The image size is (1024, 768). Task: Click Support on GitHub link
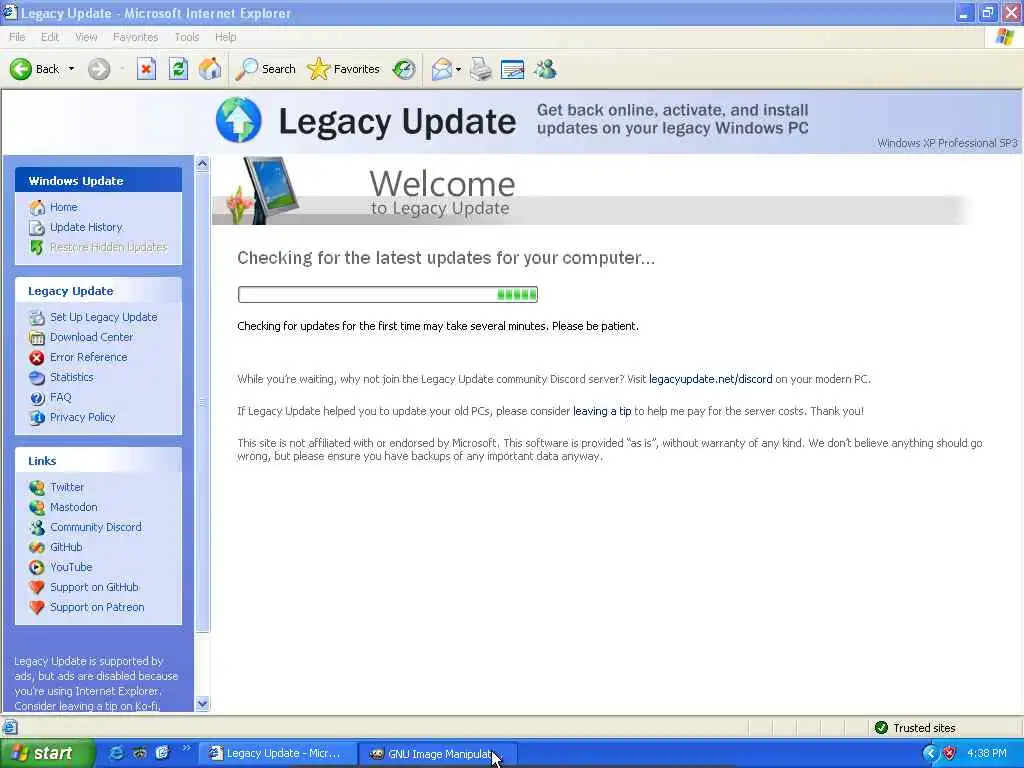click(94, 587)
